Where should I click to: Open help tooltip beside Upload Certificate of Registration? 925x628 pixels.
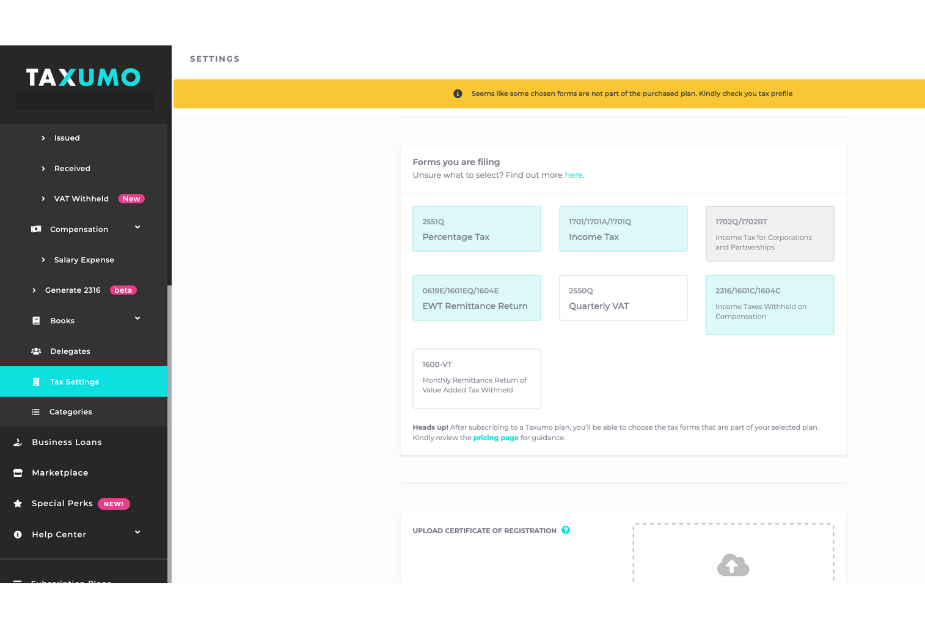coord(566,530)
